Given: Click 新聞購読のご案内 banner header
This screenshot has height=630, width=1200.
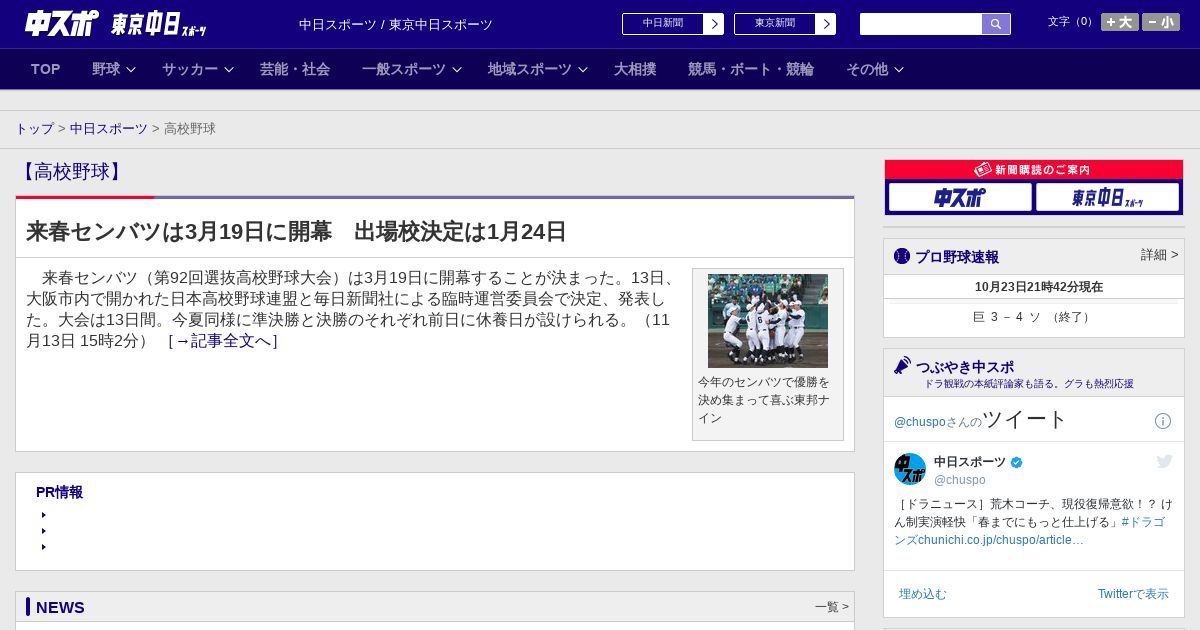Looking at the screenshot, I should tap(1034, 170).
